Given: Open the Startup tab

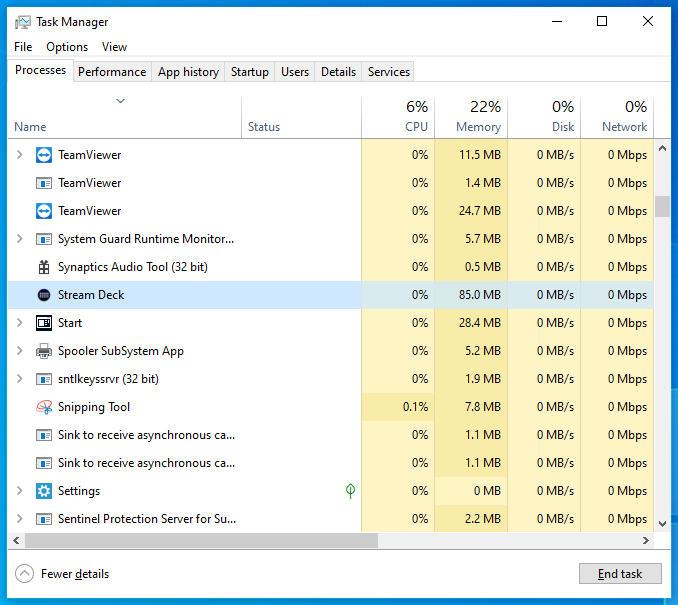Looking at the screenshot, I should 249,72.
